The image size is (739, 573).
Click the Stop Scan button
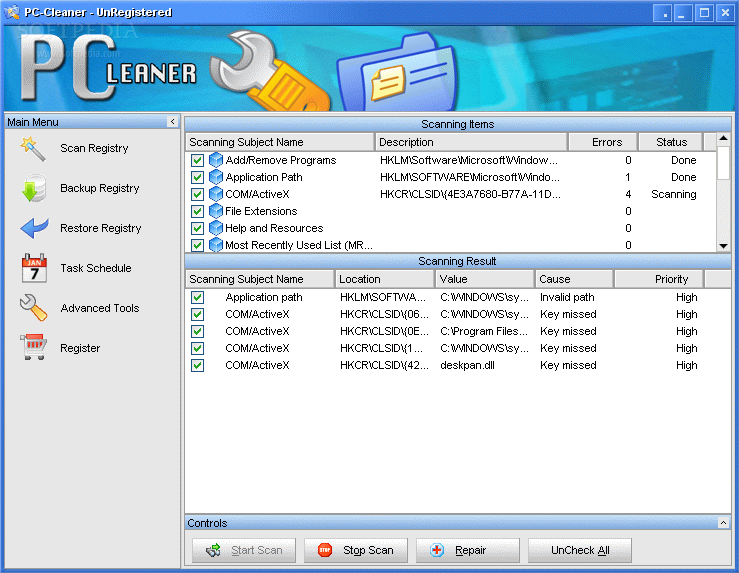point(356,550)
